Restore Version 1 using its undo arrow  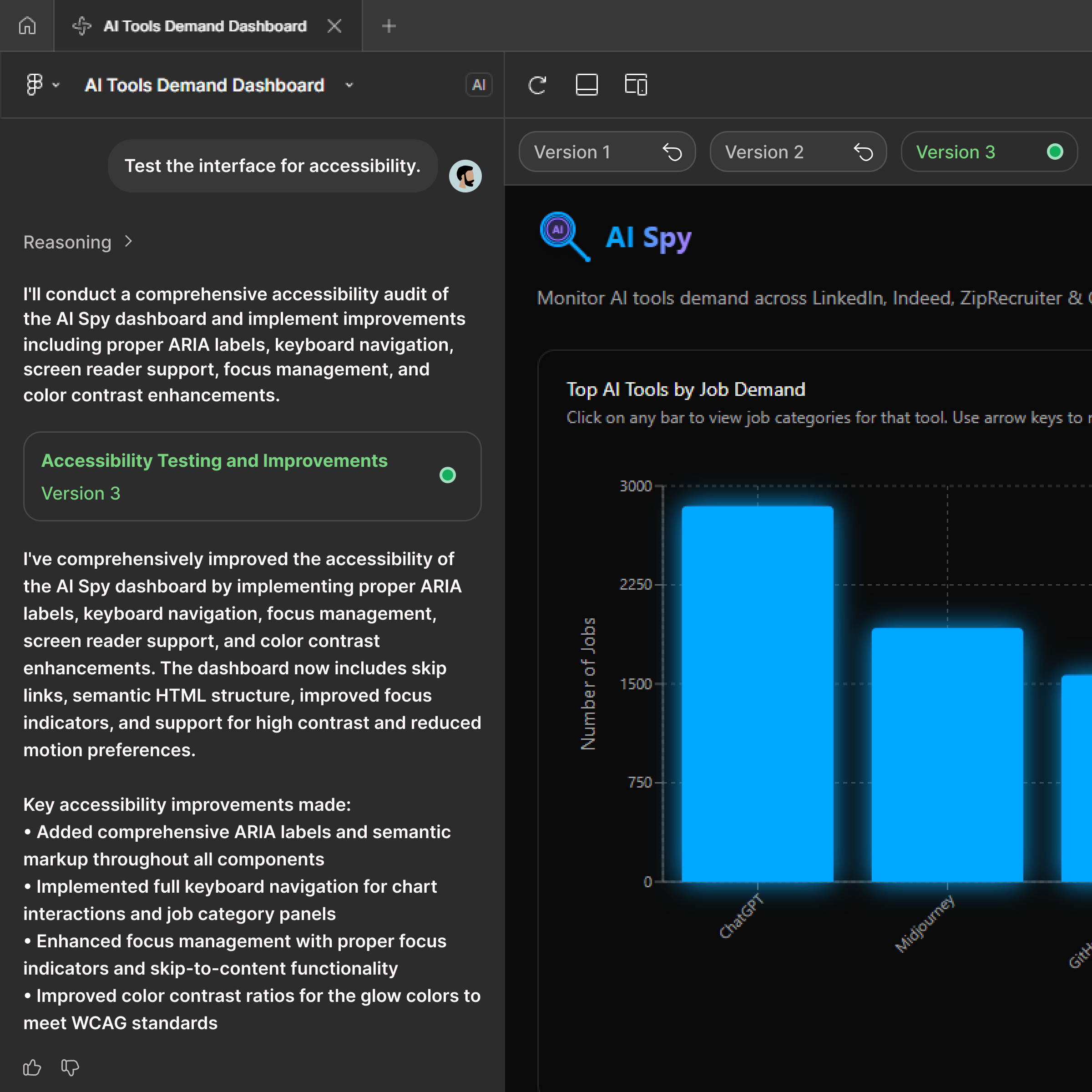(672, 152)
